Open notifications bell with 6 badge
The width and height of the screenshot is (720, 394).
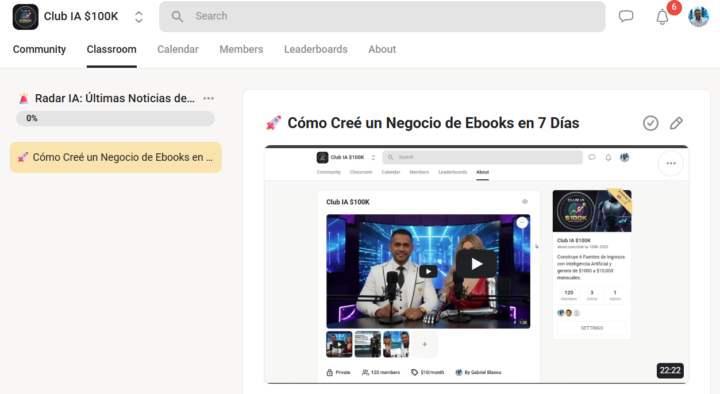click(x=662, y=17)
